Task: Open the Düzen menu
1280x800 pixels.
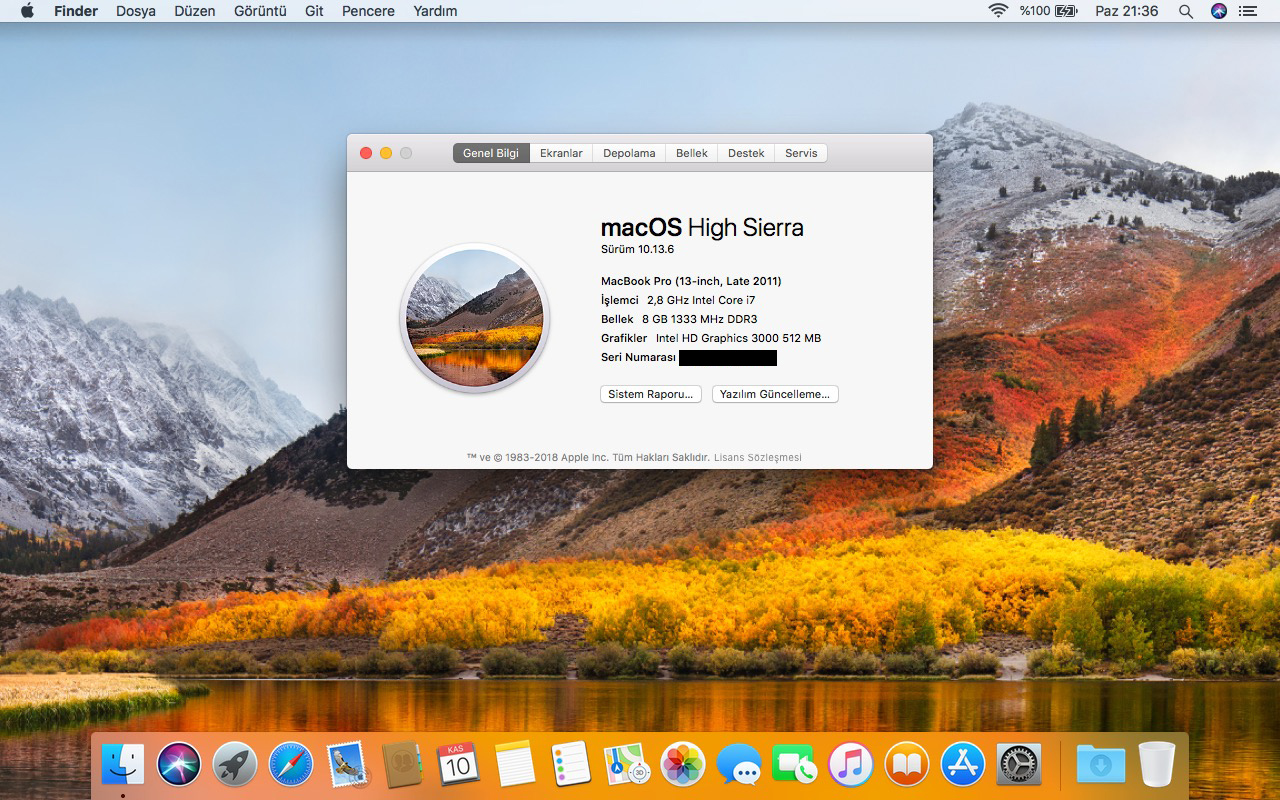Action: pyautogui.click(x=194, y=11)
